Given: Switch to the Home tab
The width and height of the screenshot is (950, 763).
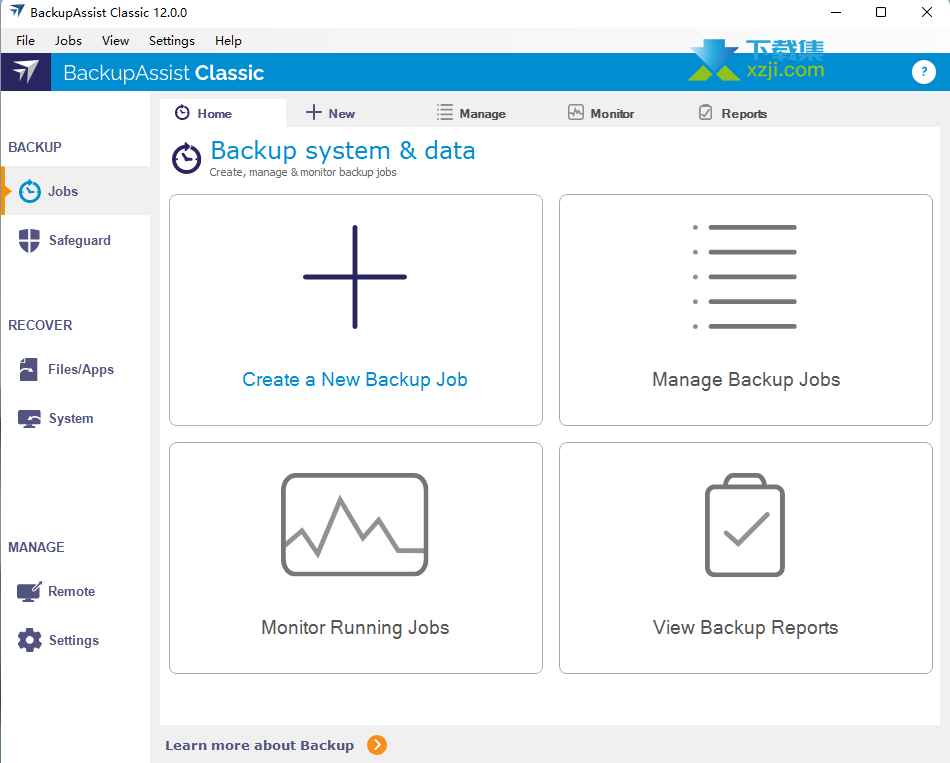Looking at the screenshot, I should pyautogui.click(x=223, y=113).
